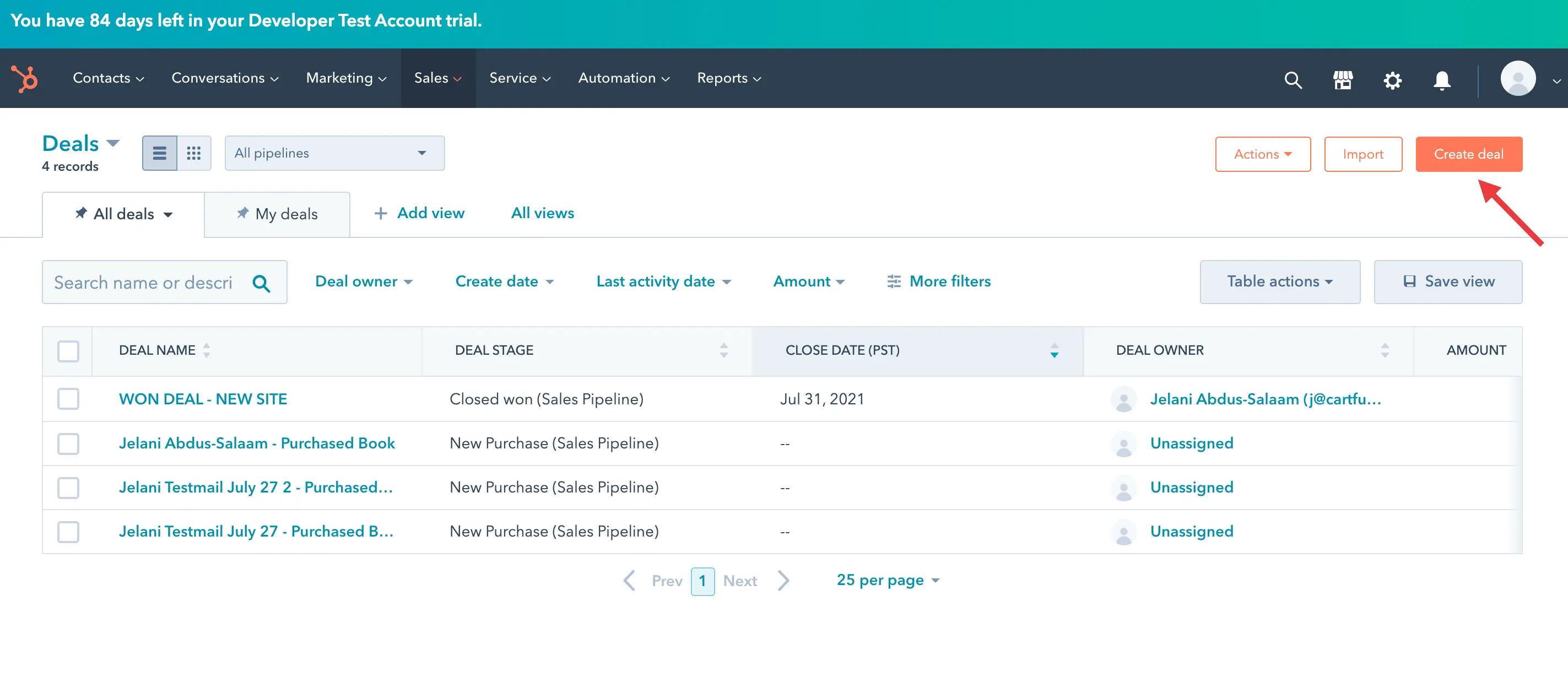Open settings gear icon

click(1392, 80)
